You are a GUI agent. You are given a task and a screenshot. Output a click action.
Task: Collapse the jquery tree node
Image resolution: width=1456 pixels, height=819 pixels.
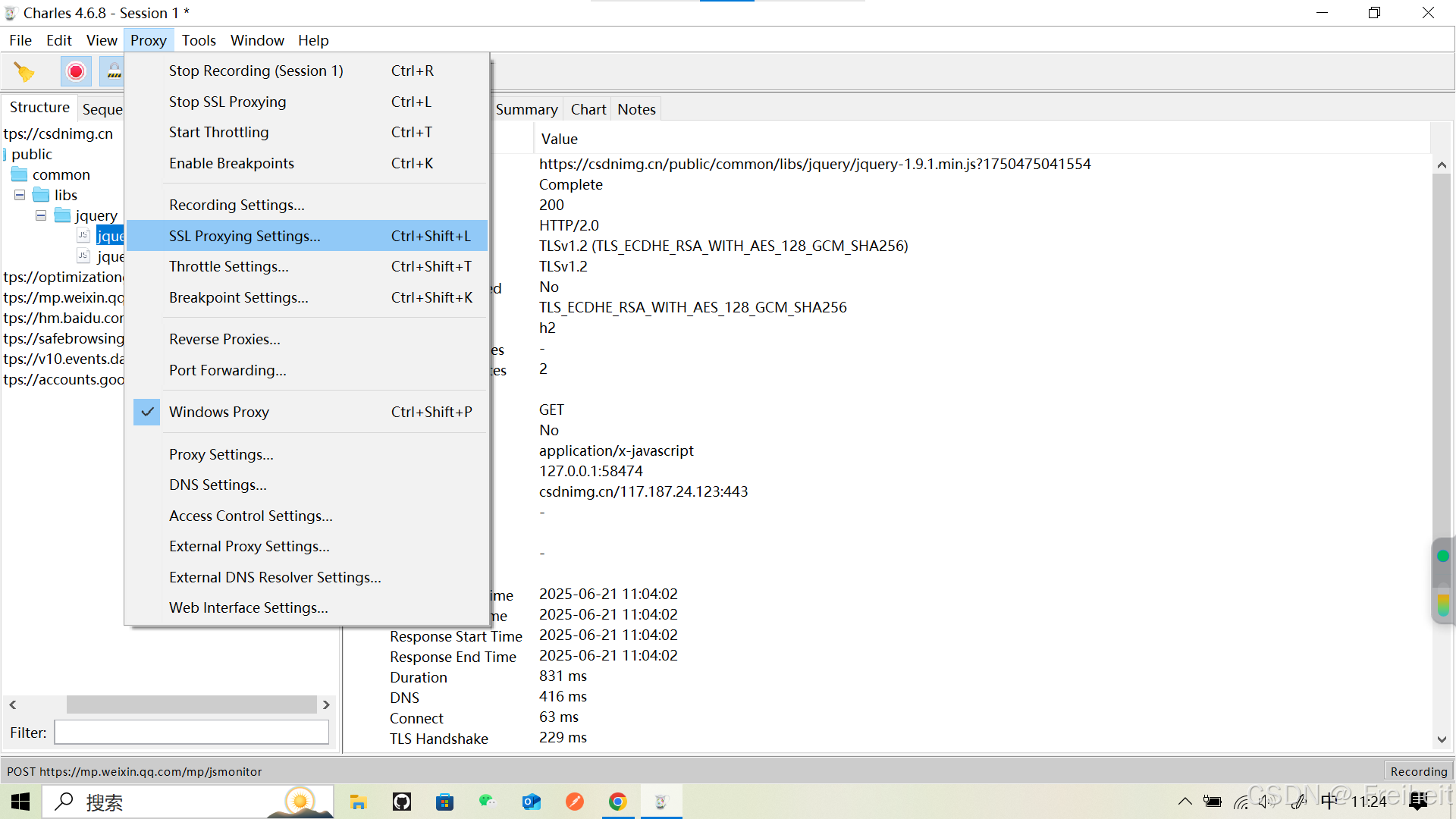41,215
